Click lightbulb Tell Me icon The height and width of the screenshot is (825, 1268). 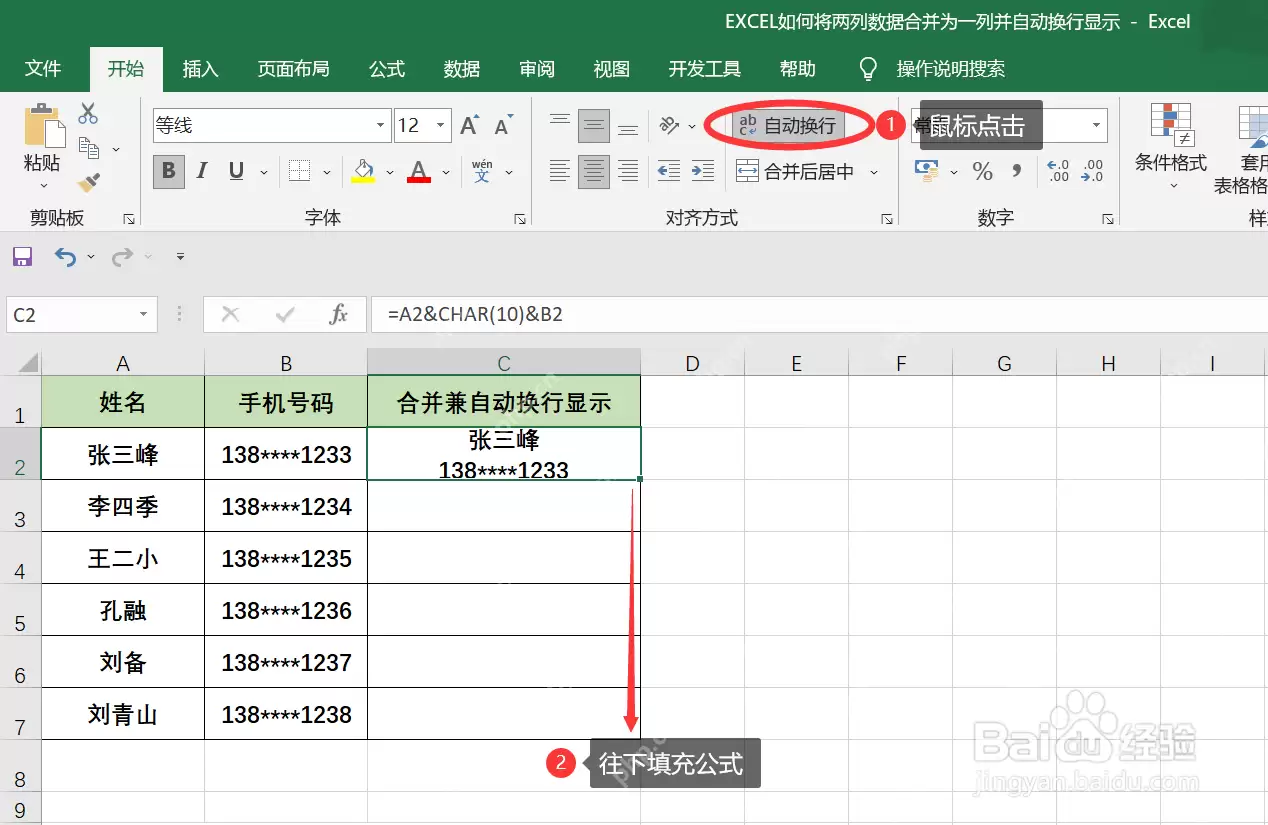[x=868, y=69]
